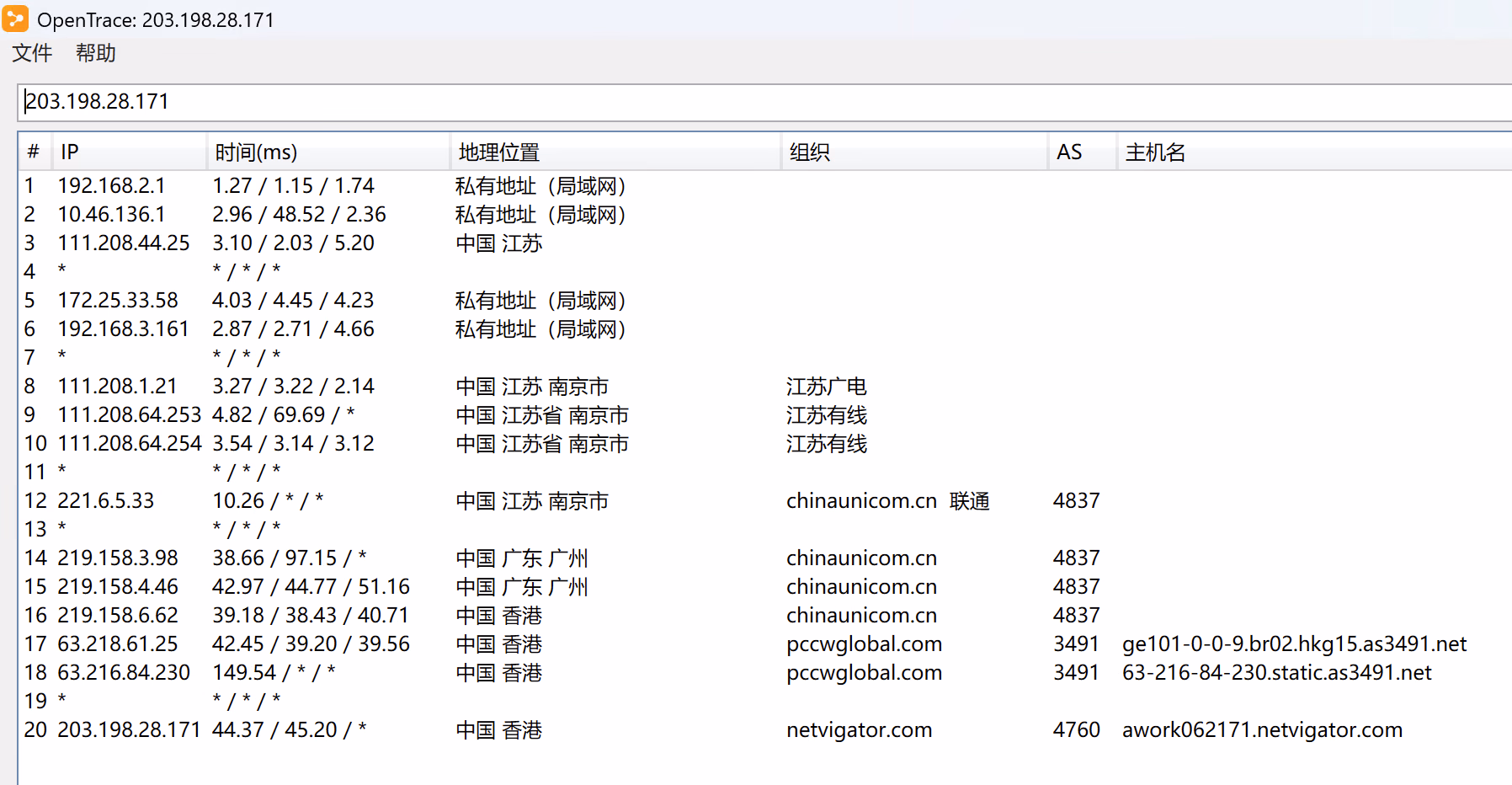Sort by the IP column header
Image resolution: width=1512 pixels, height=785 pixels.
point(70,152)
